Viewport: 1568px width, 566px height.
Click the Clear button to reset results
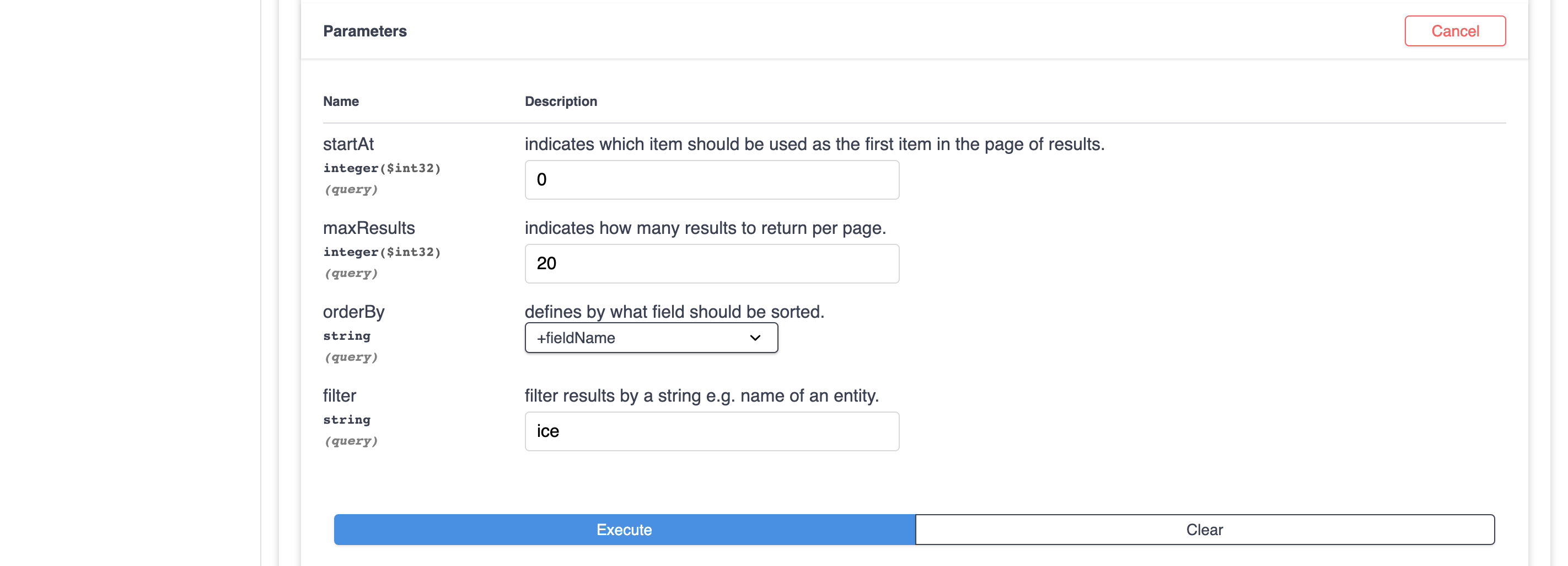click(1204, 530)
